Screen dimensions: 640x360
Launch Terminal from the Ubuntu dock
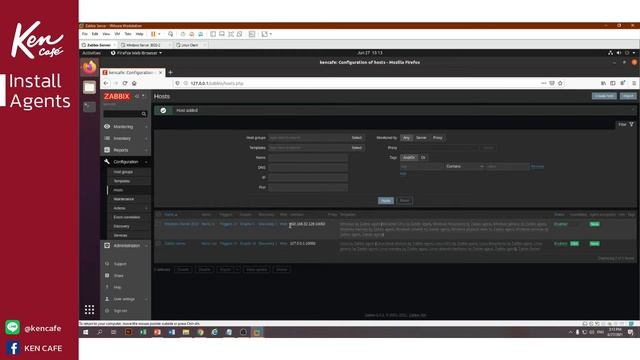[89, 107]
